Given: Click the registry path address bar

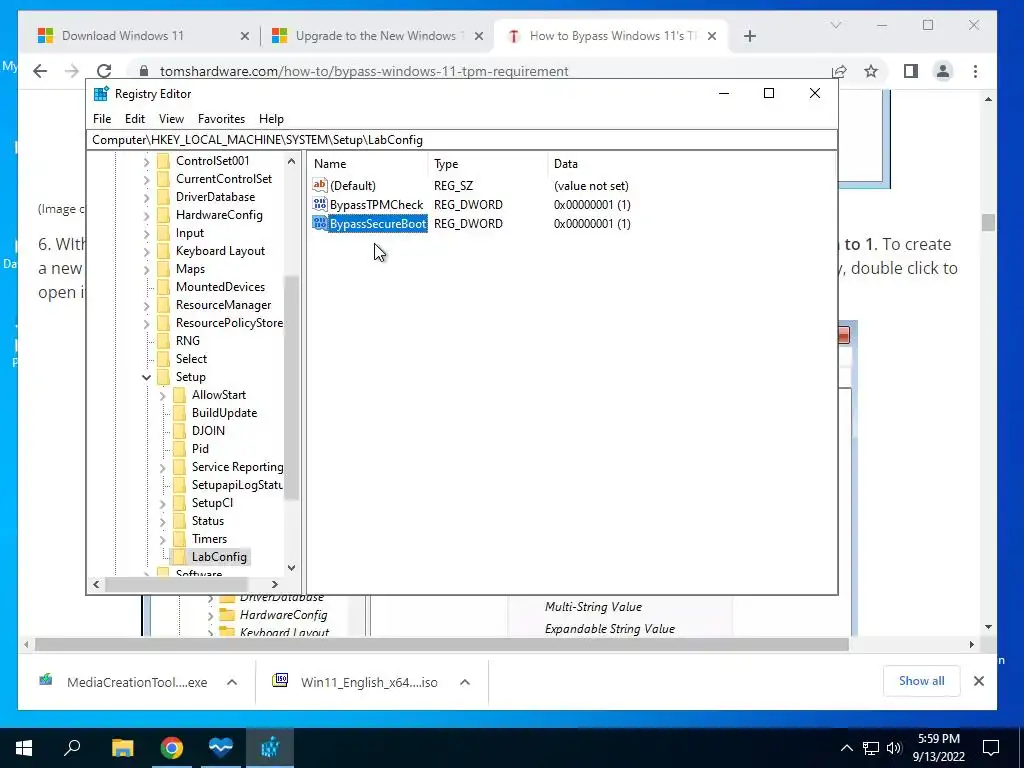Looking at the screenshot, I should [x=462, y=140].
